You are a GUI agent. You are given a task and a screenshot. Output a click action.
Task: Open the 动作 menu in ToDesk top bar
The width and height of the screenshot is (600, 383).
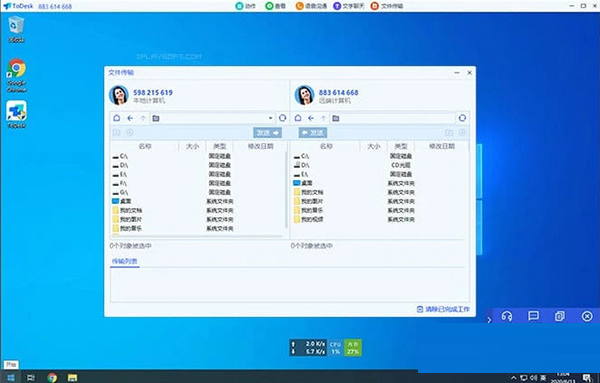click(x=245, y=6)
